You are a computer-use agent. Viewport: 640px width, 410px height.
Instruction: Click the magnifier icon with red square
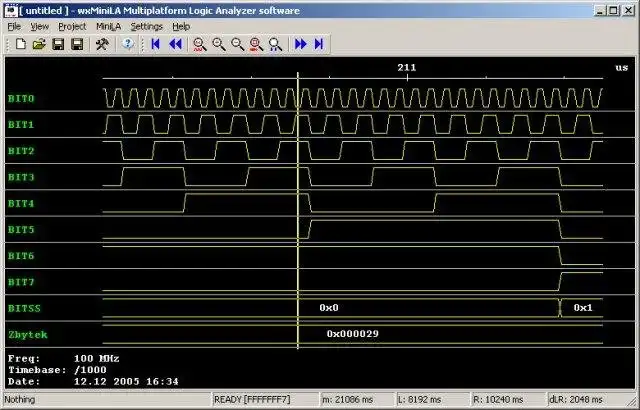256,44
